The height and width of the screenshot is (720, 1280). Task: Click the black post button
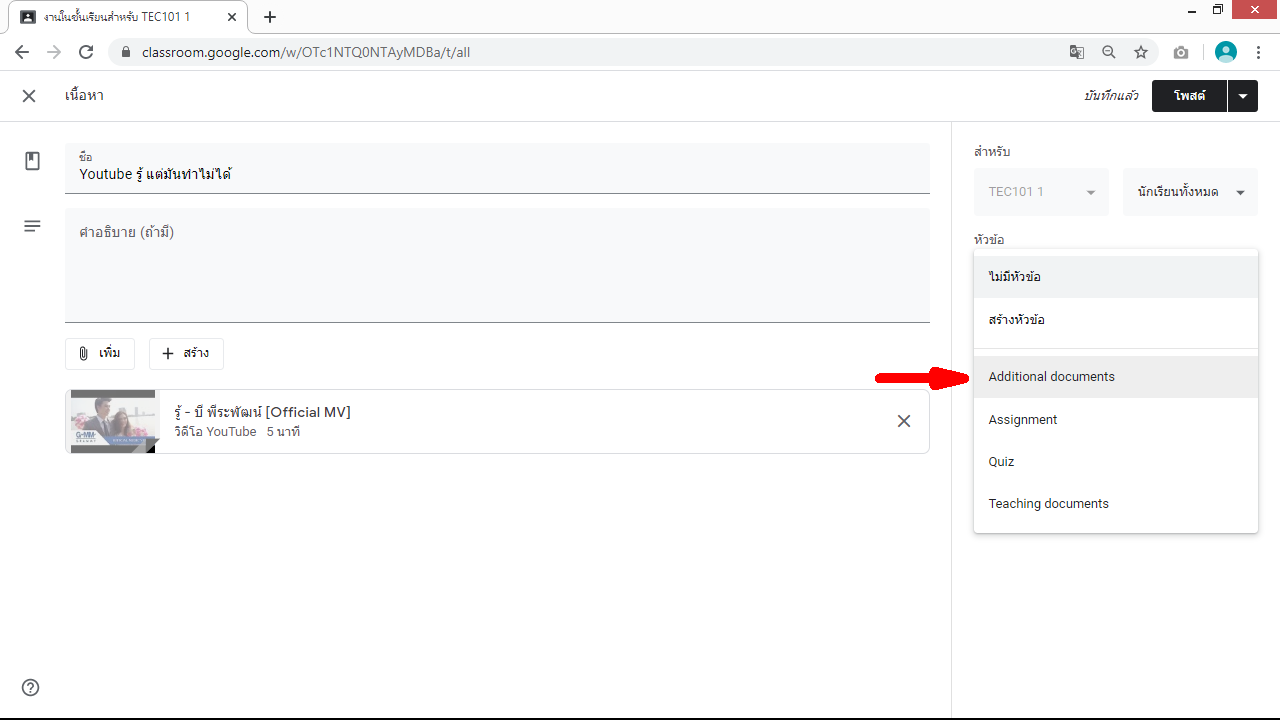coord(1189,96)
